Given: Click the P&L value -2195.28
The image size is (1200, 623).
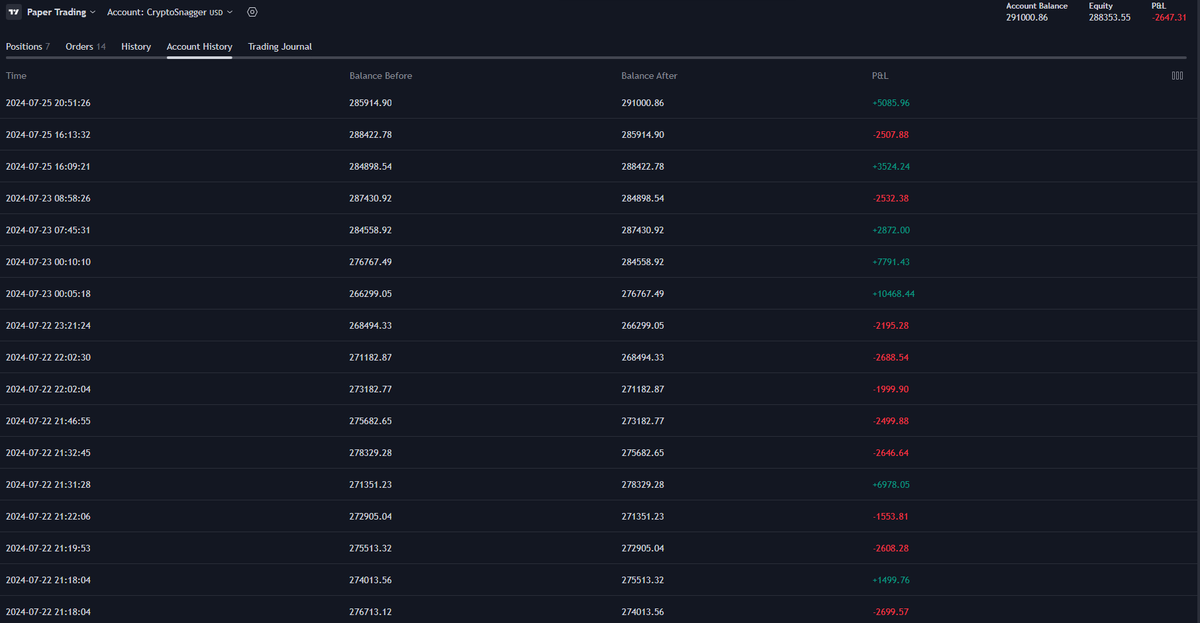Looking at the screenshot, I should click(x=890, y=326).
